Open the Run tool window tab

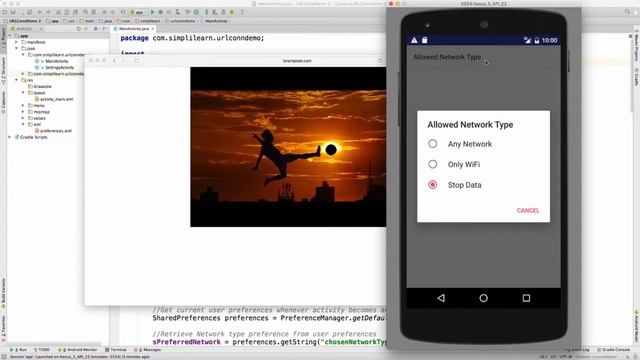click(19, 350)
